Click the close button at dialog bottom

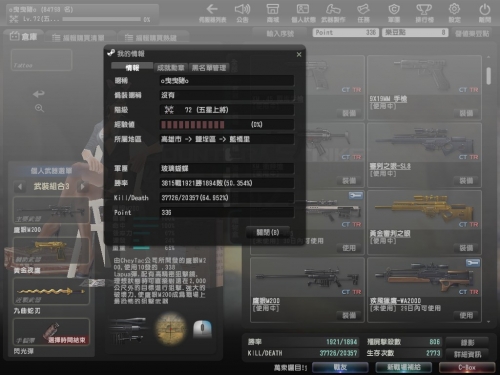268,232
